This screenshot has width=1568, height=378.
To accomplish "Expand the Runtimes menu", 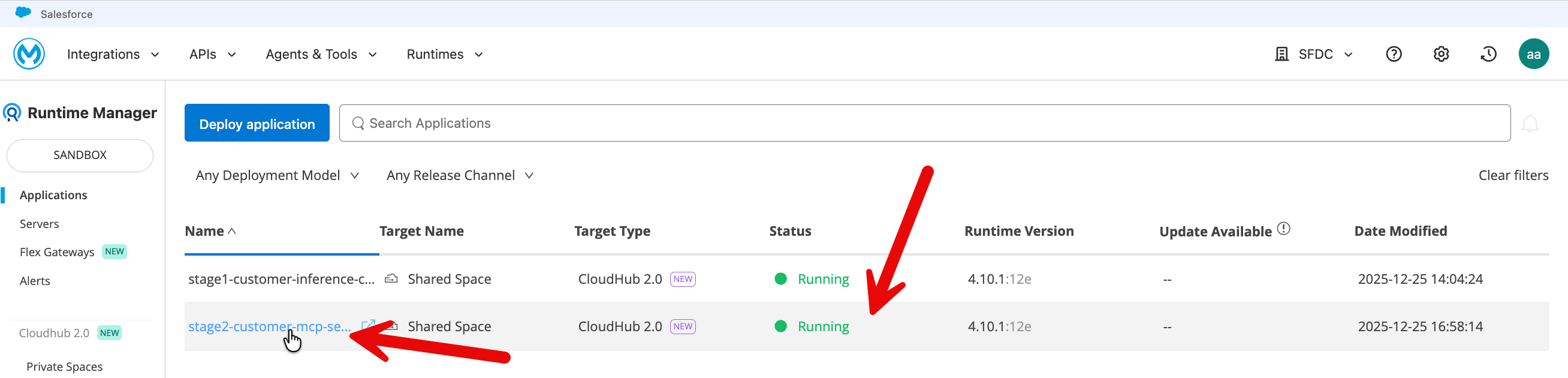I will (x=445, y=54).
